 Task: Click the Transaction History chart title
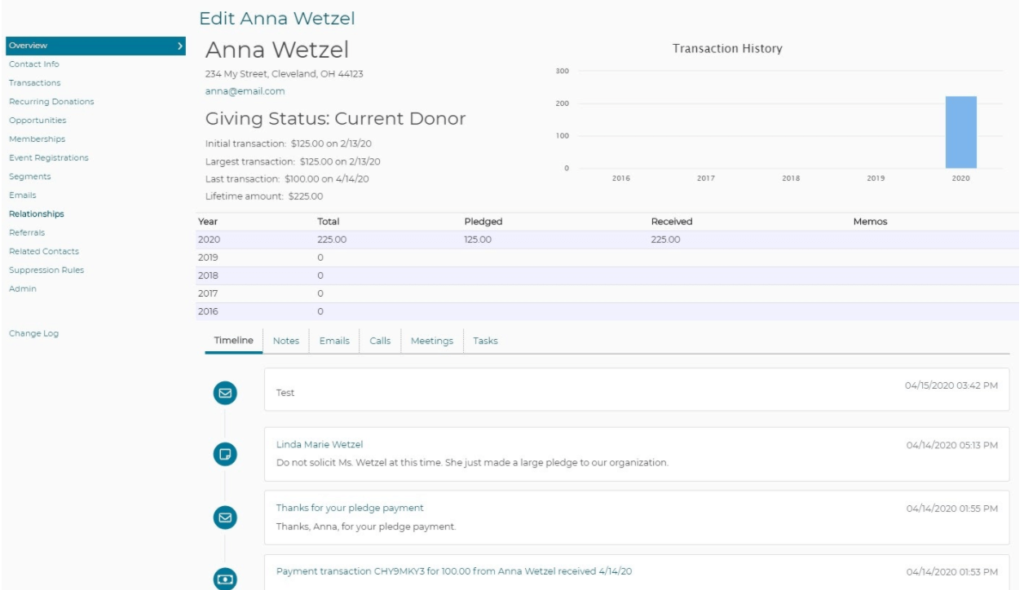click(x=728, y=48)
